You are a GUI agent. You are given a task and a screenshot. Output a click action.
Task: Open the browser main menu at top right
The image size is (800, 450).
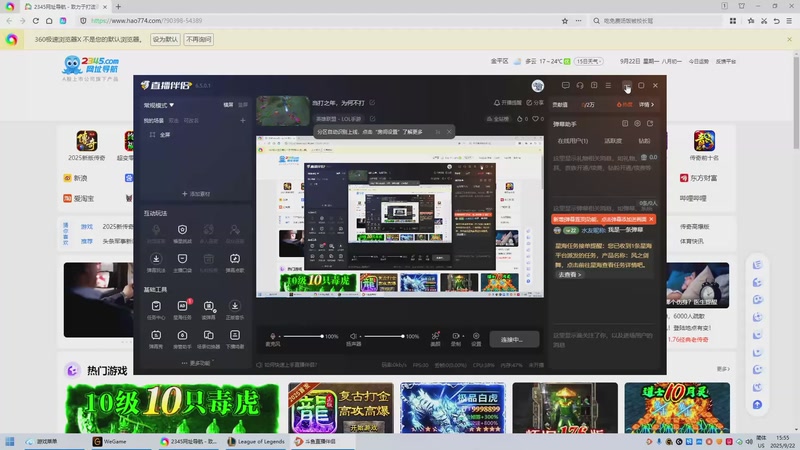[789, 21]
